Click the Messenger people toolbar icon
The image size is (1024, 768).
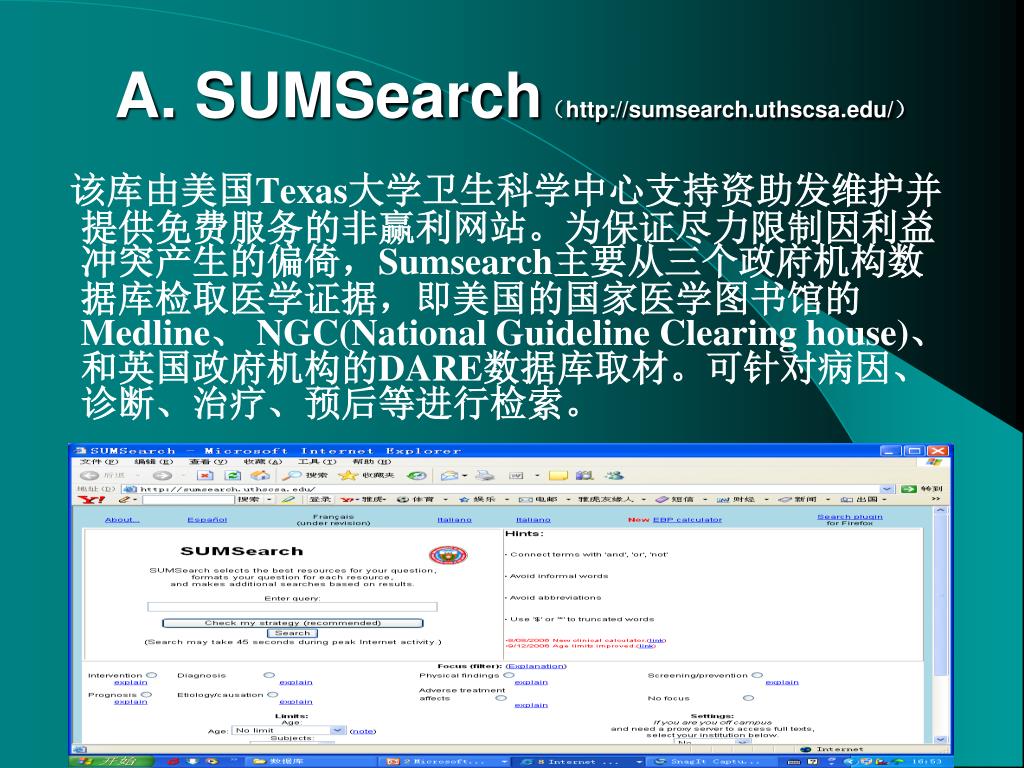click(613, 475)
